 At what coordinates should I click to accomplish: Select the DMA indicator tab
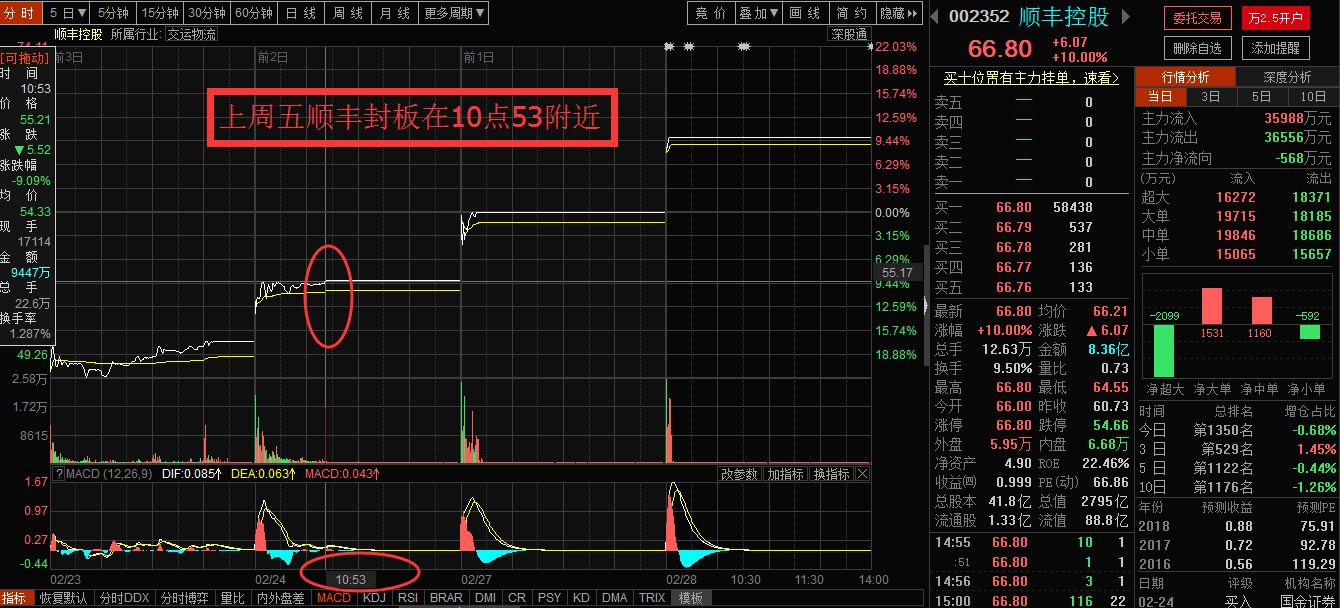[x=615, y=598]
